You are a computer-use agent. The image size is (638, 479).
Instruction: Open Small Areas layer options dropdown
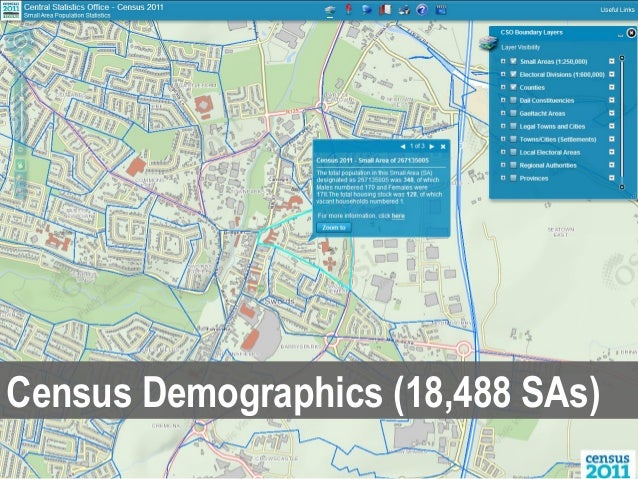[612, 61]
